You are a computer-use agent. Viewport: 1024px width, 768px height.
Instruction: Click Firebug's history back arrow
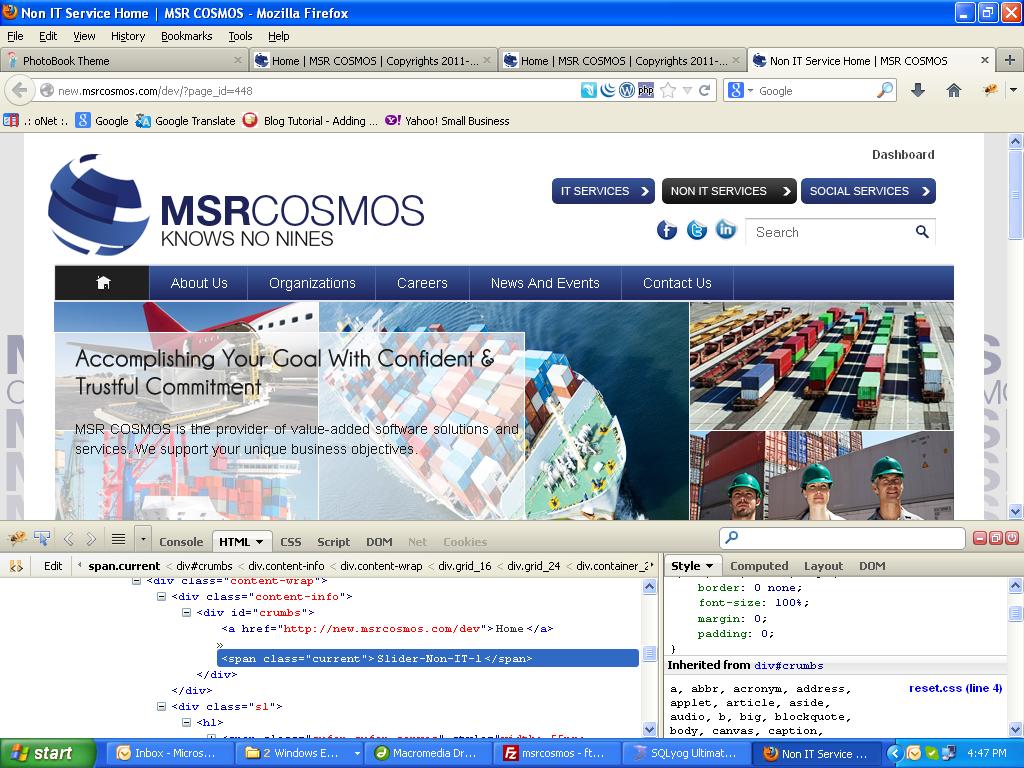69,539
